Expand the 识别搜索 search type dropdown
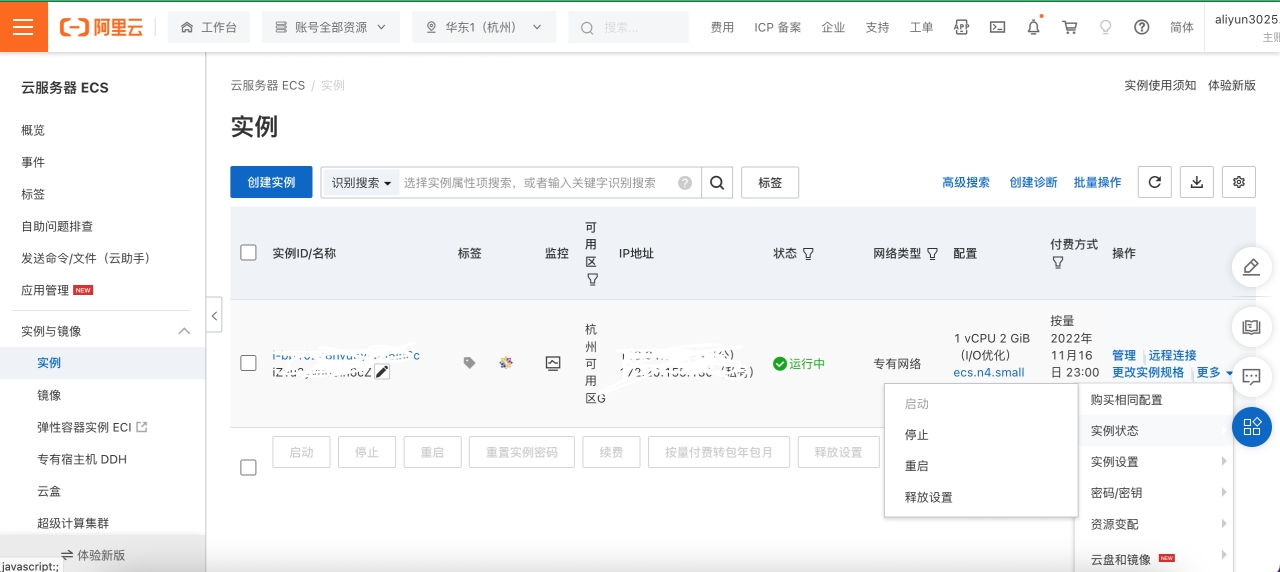 click(361, 183)
